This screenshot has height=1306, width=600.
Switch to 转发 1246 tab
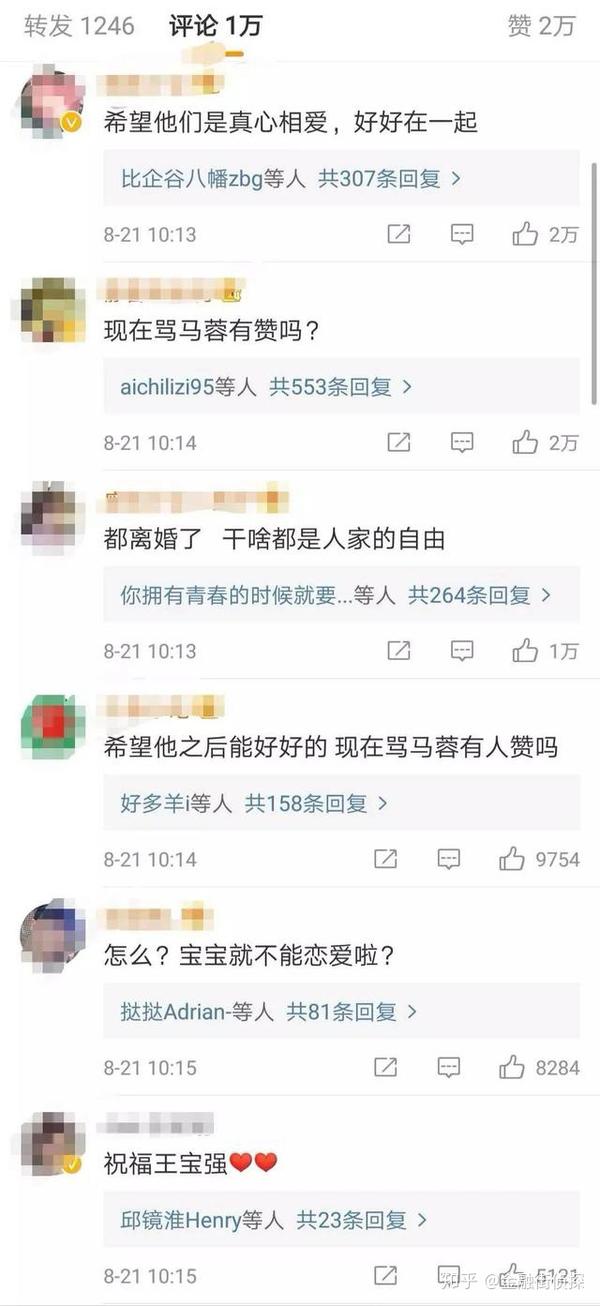point(79,26)
